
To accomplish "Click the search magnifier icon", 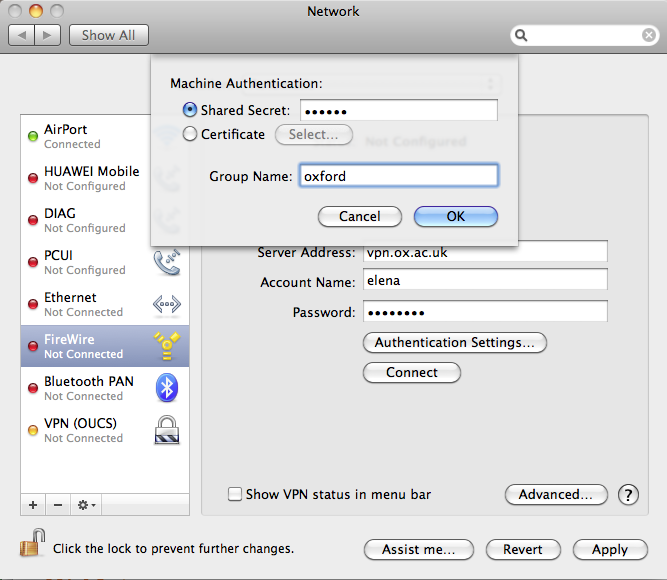I will pyautogui.click(x=521, y=35).
